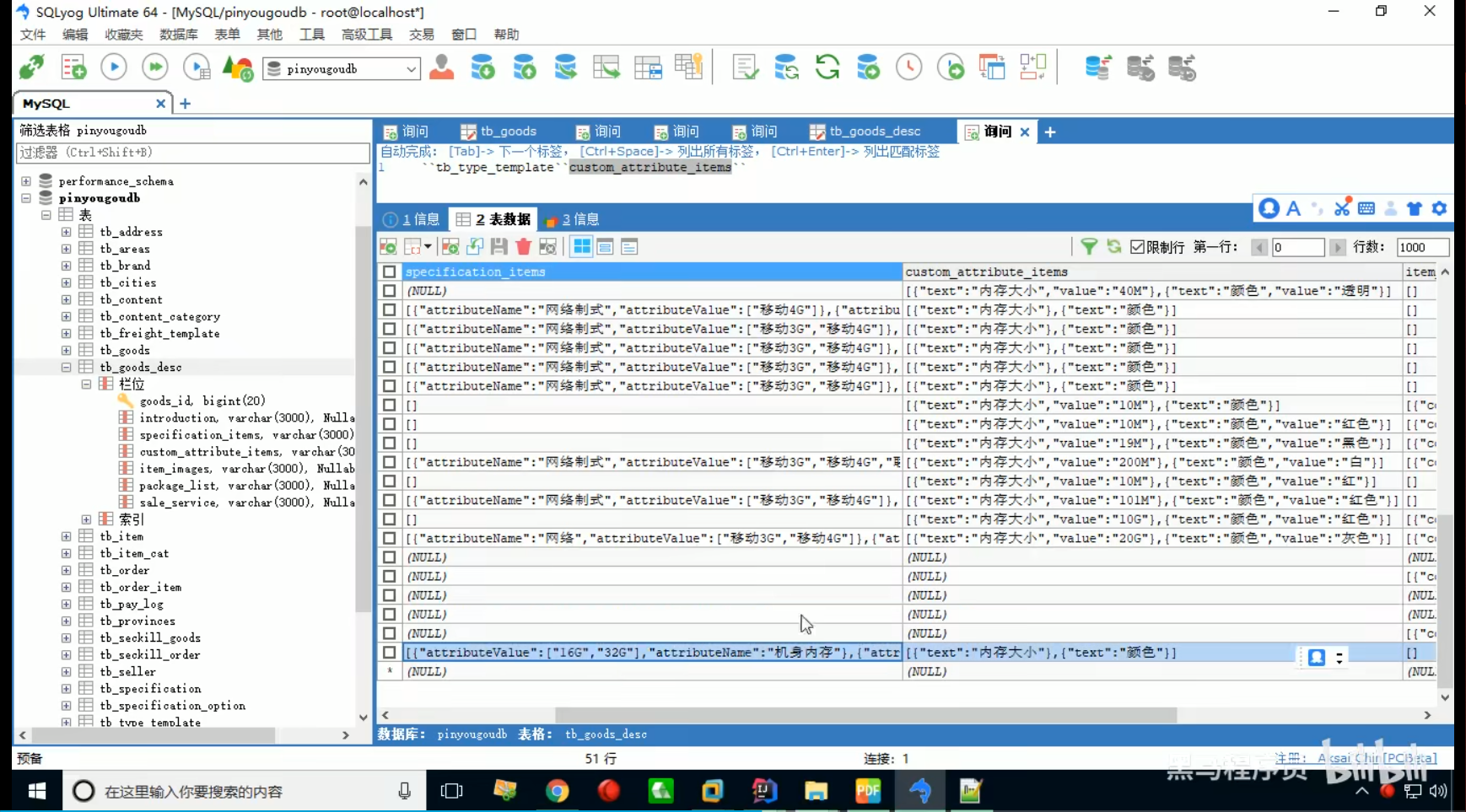Open the settings gear in floating toolbar
This screenshot has width=1466, height=812.
[1439, 208]
